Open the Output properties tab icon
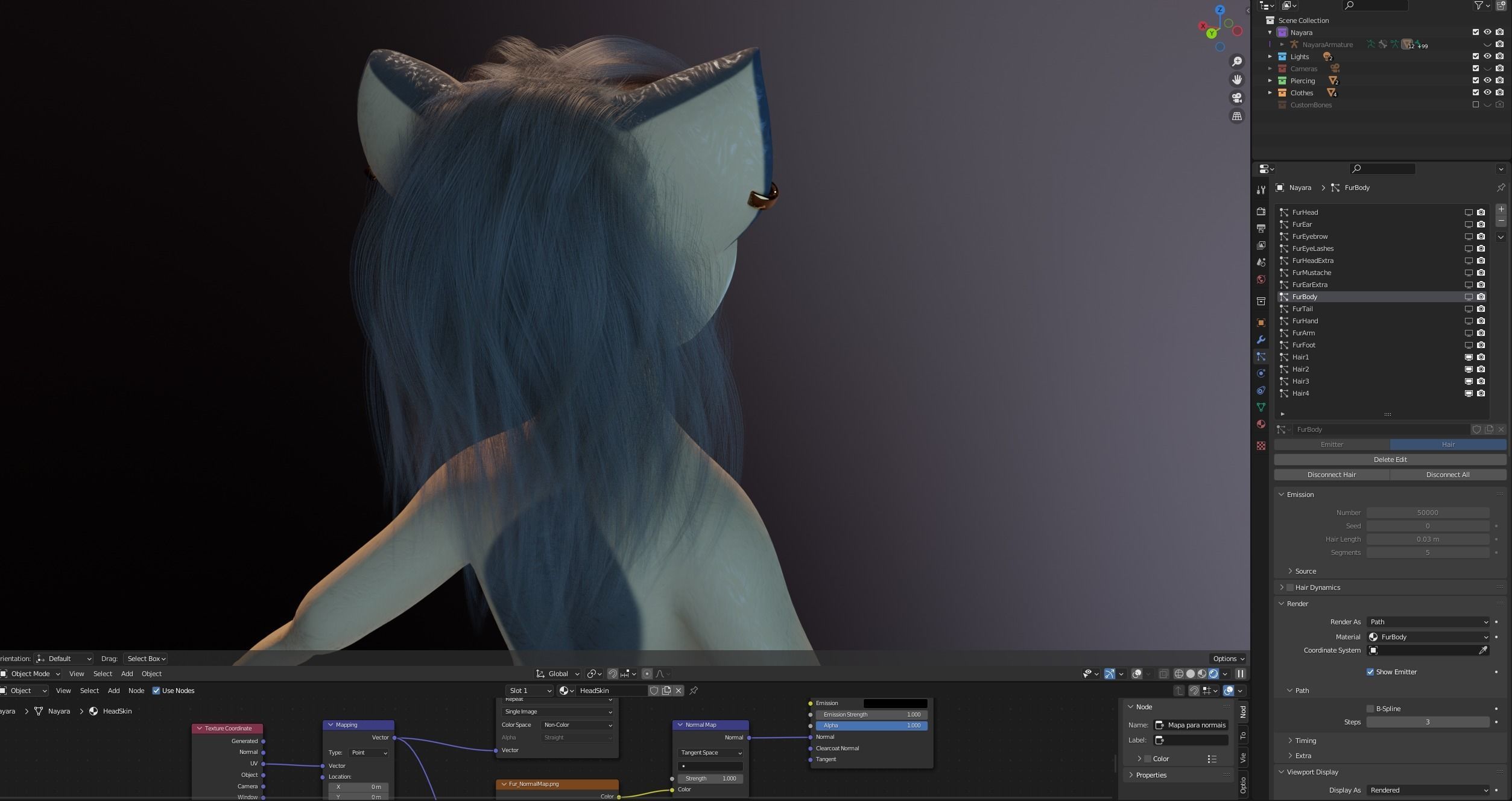1512x801 pixels. point(1261,229)
